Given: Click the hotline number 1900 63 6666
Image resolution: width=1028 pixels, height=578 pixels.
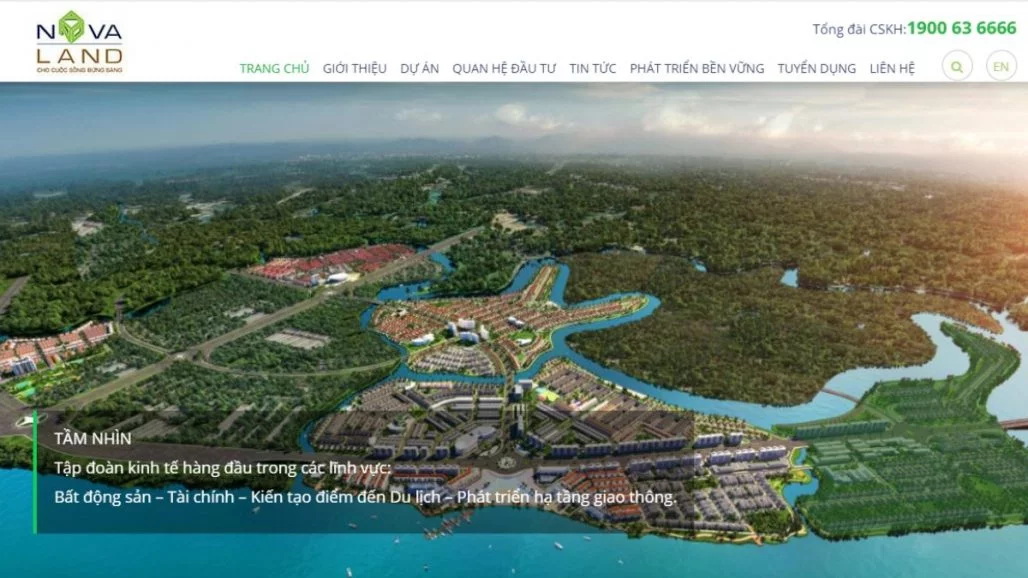Looking at the screenshot, I should point(962,28).
